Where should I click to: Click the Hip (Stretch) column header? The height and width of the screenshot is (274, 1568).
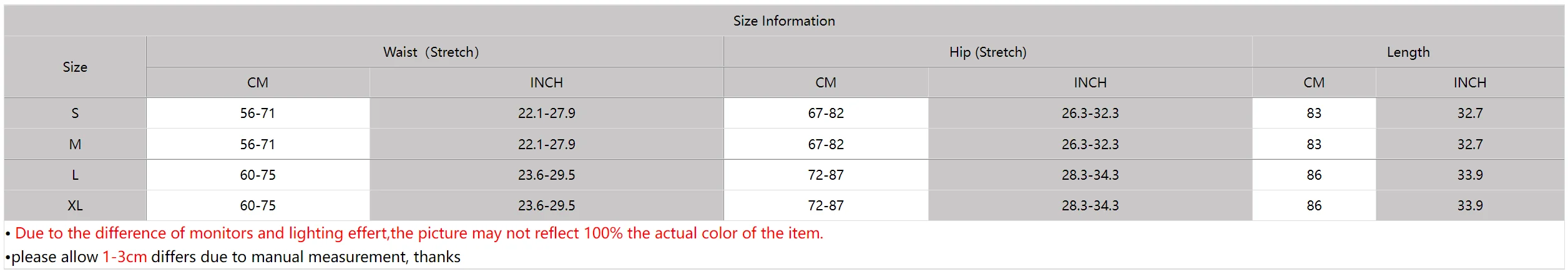[x=987, y=52]
